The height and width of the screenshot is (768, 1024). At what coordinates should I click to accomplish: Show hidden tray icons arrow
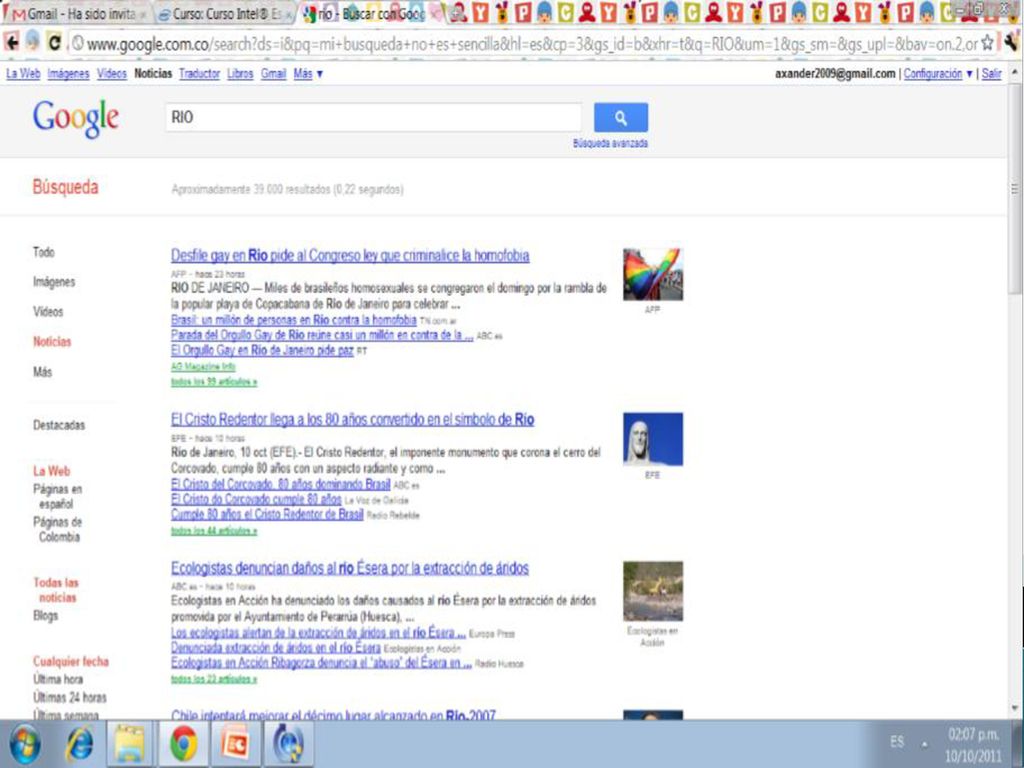[925, 744]
